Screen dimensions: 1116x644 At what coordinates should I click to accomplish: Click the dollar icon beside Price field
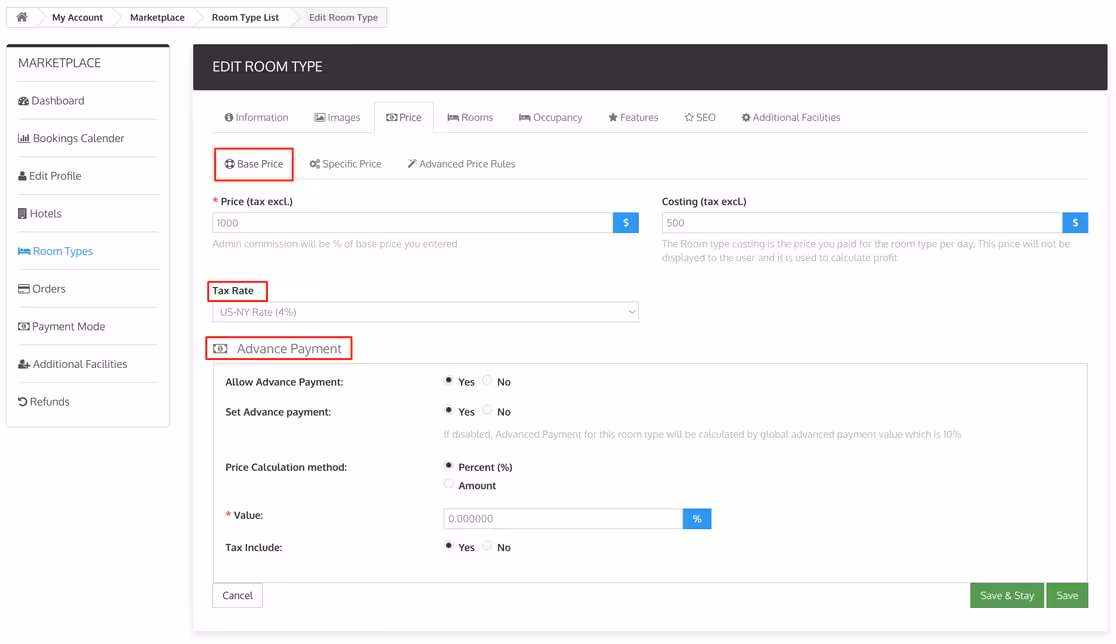(x=626, y=223)
